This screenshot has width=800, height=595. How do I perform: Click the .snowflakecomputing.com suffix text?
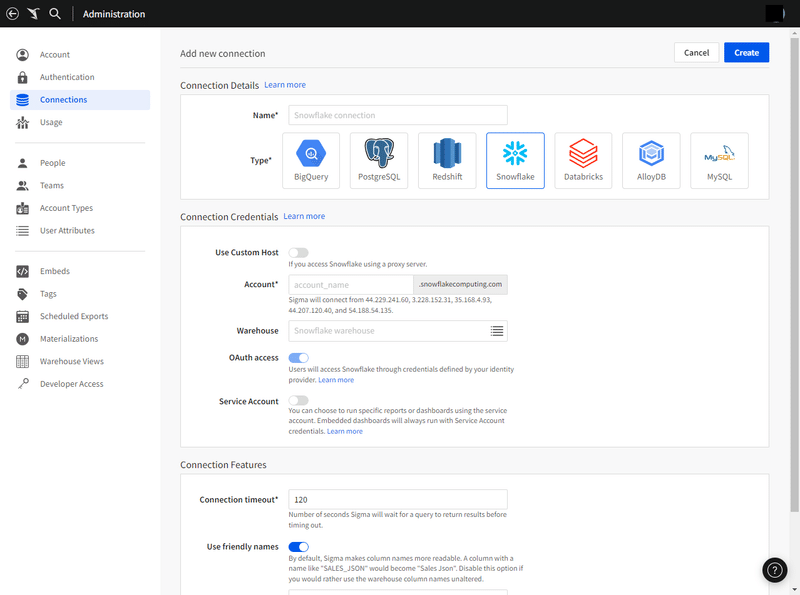(460, 284)
